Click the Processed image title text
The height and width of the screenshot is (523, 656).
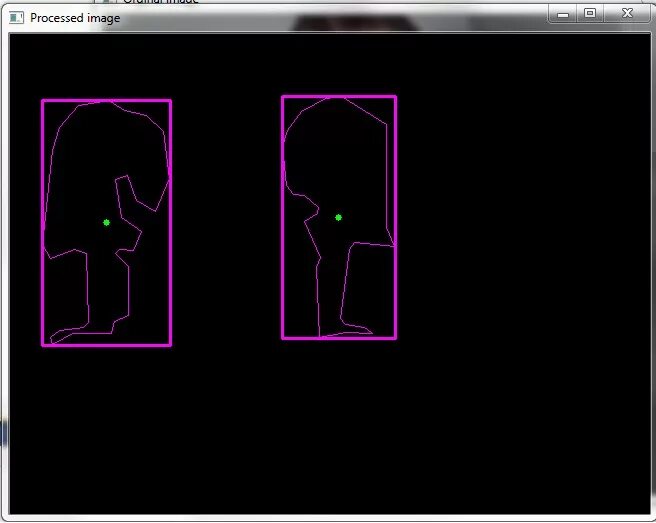point(75,18)
